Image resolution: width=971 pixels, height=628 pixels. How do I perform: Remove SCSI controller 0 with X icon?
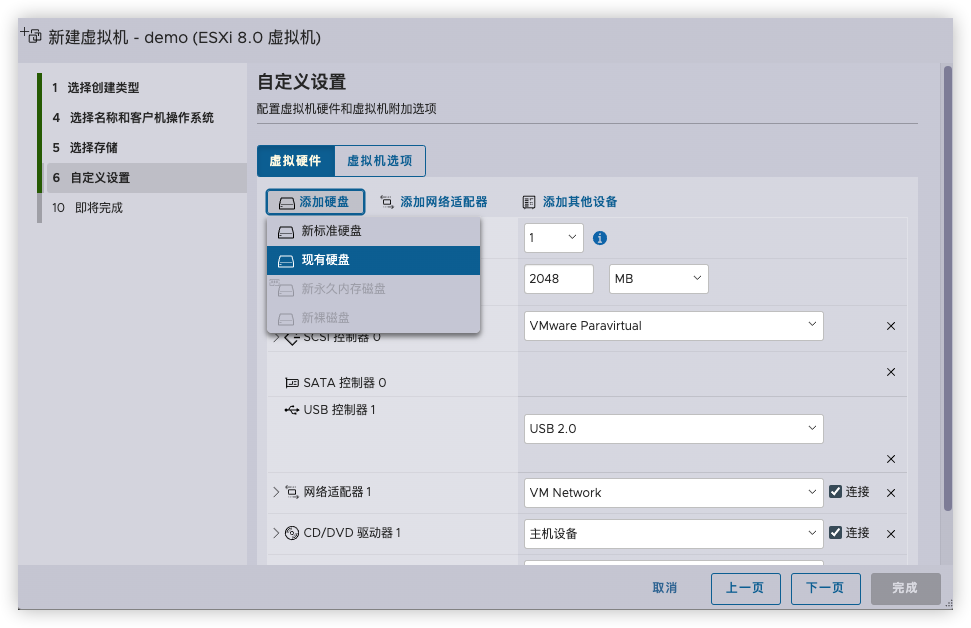(891, 326)
